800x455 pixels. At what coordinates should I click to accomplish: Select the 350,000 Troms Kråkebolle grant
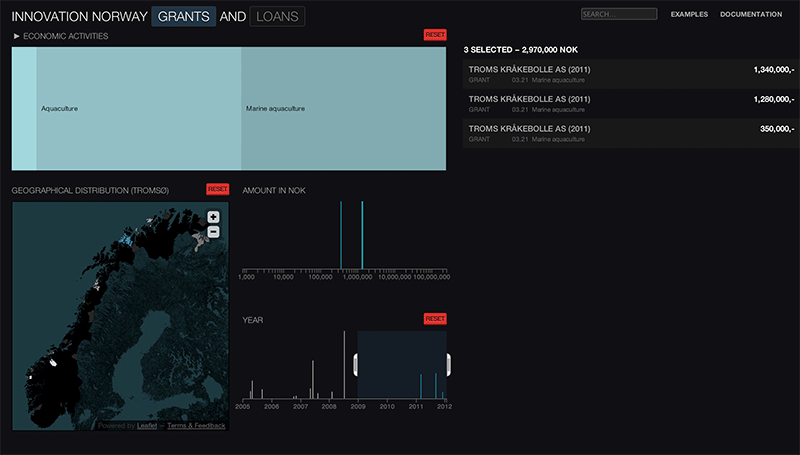[631, 133]
